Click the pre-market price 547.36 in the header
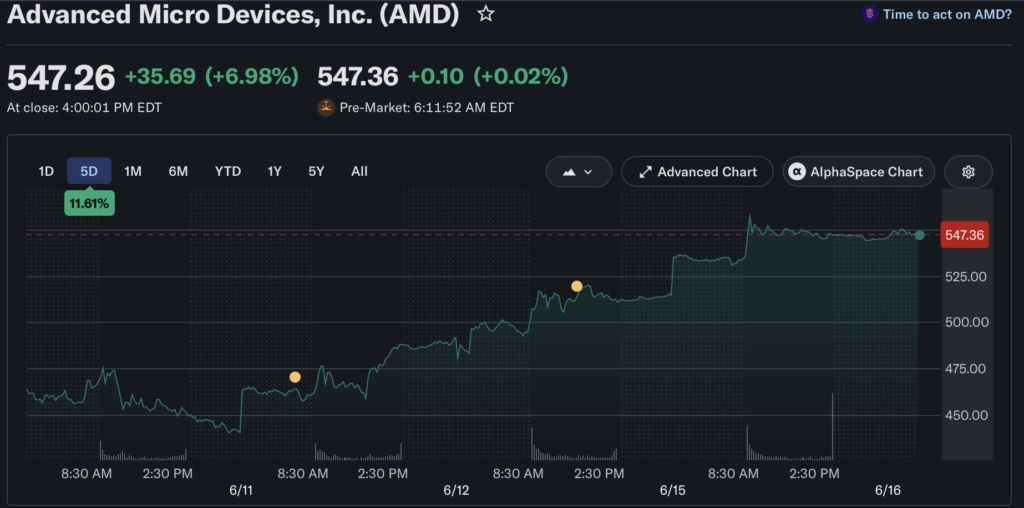The width and height of the screenshot is (1024, 508). pyautogui.click(x=358, y=77)
